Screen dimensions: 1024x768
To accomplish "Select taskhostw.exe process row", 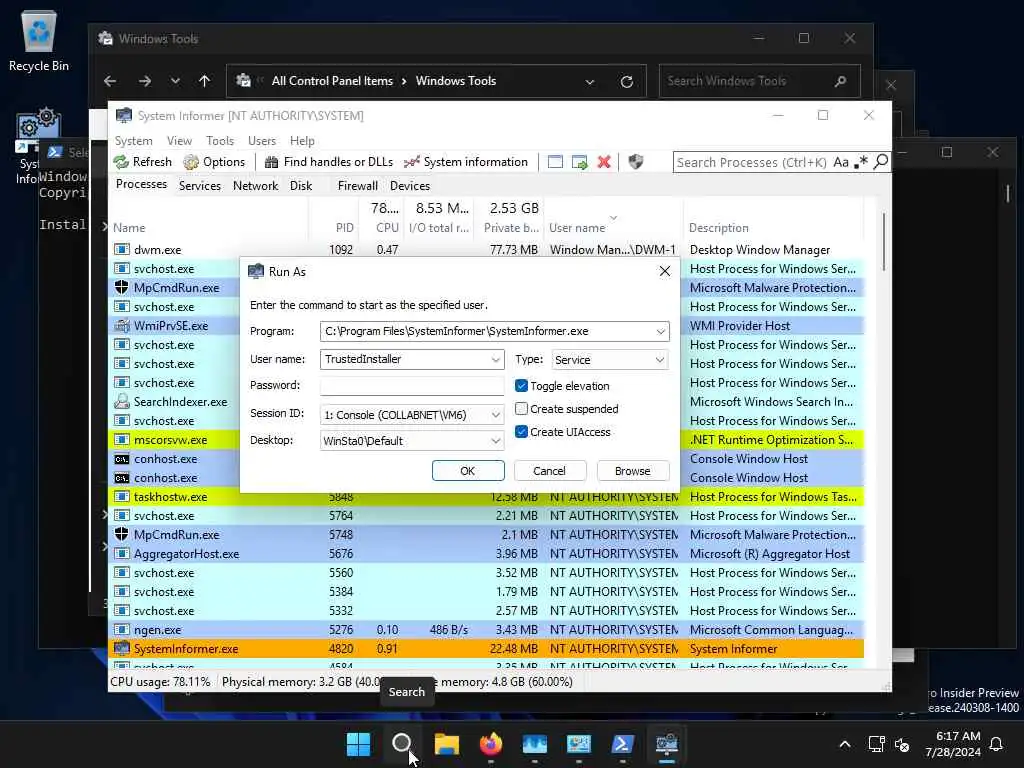I will coord(486,497).
